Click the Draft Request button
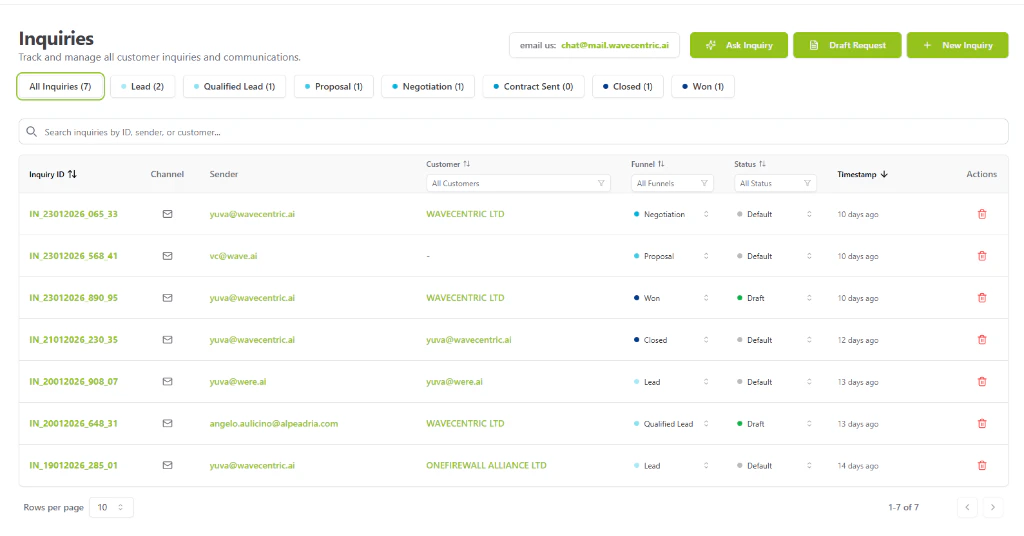This screenshot has height=536, width=1024. pos(847,45)
